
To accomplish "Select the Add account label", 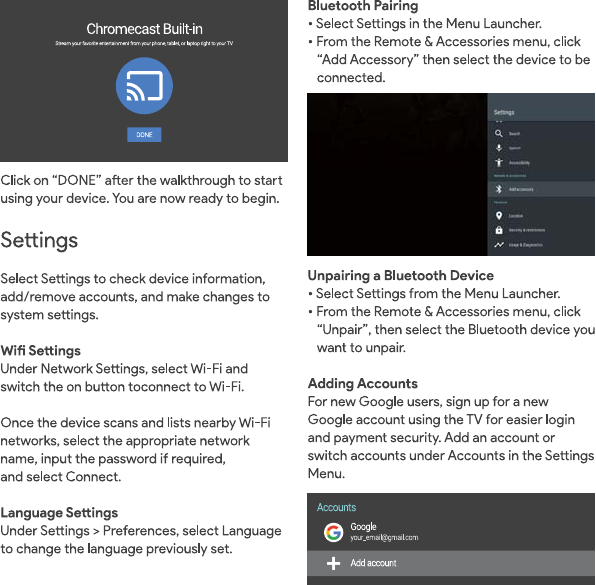I will point(373,563).
